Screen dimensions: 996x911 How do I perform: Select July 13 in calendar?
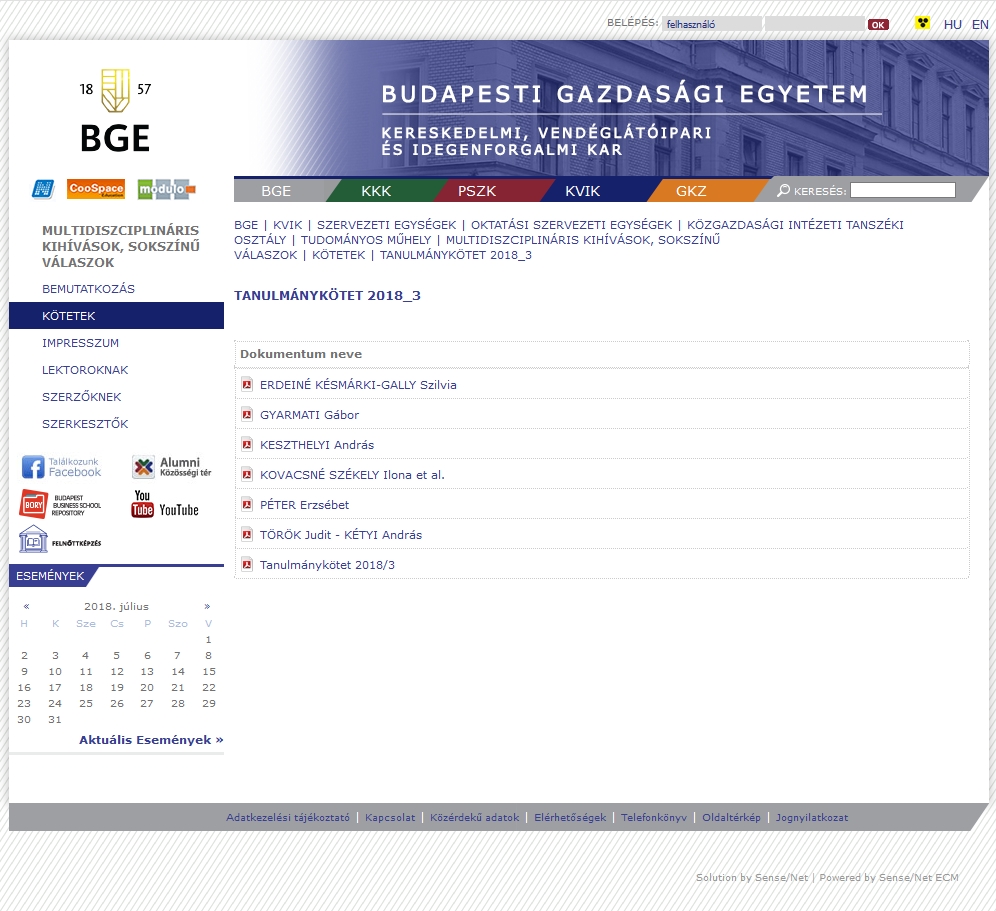click(x=147, y=671)
